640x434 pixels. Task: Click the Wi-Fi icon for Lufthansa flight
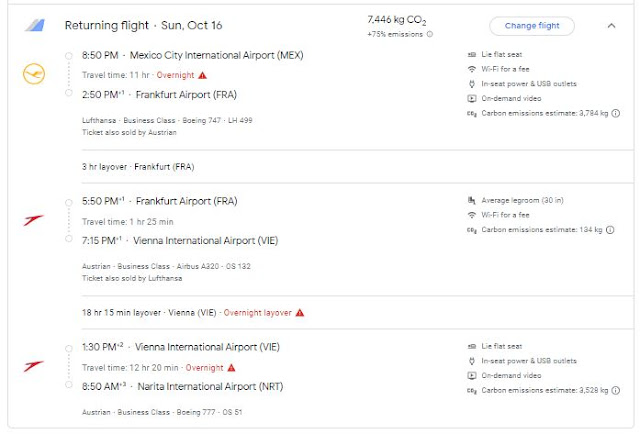coord(471,68)
